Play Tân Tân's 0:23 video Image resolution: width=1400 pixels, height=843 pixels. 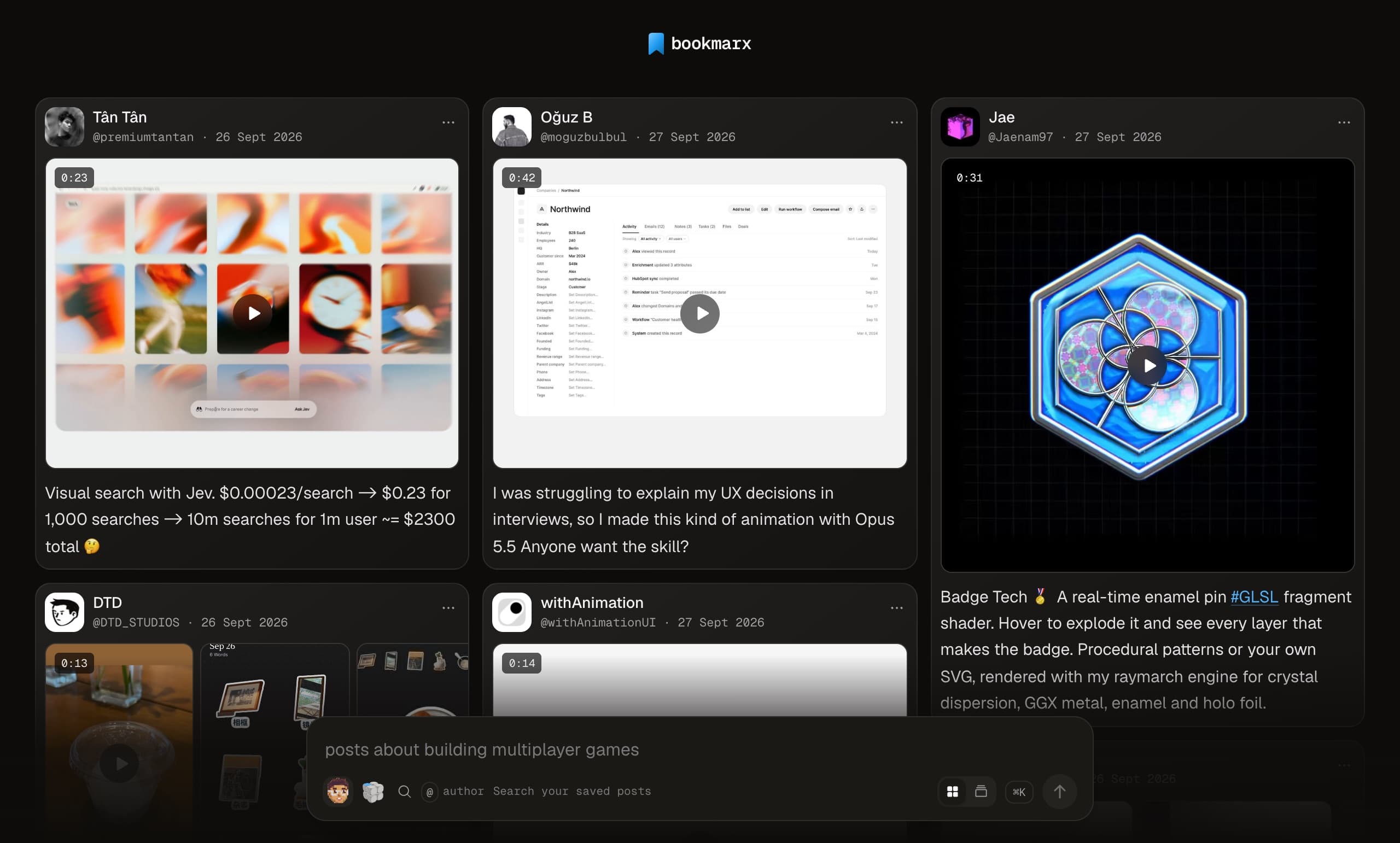[x=253, y=314]
